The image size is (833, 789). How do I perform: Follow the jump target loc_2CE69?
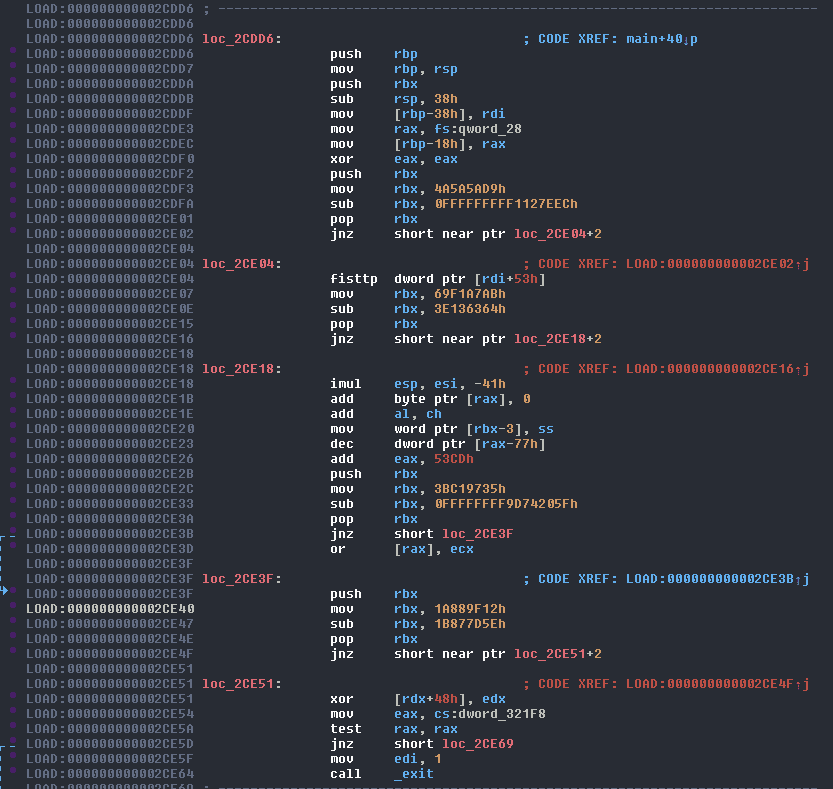pos(478,744)
